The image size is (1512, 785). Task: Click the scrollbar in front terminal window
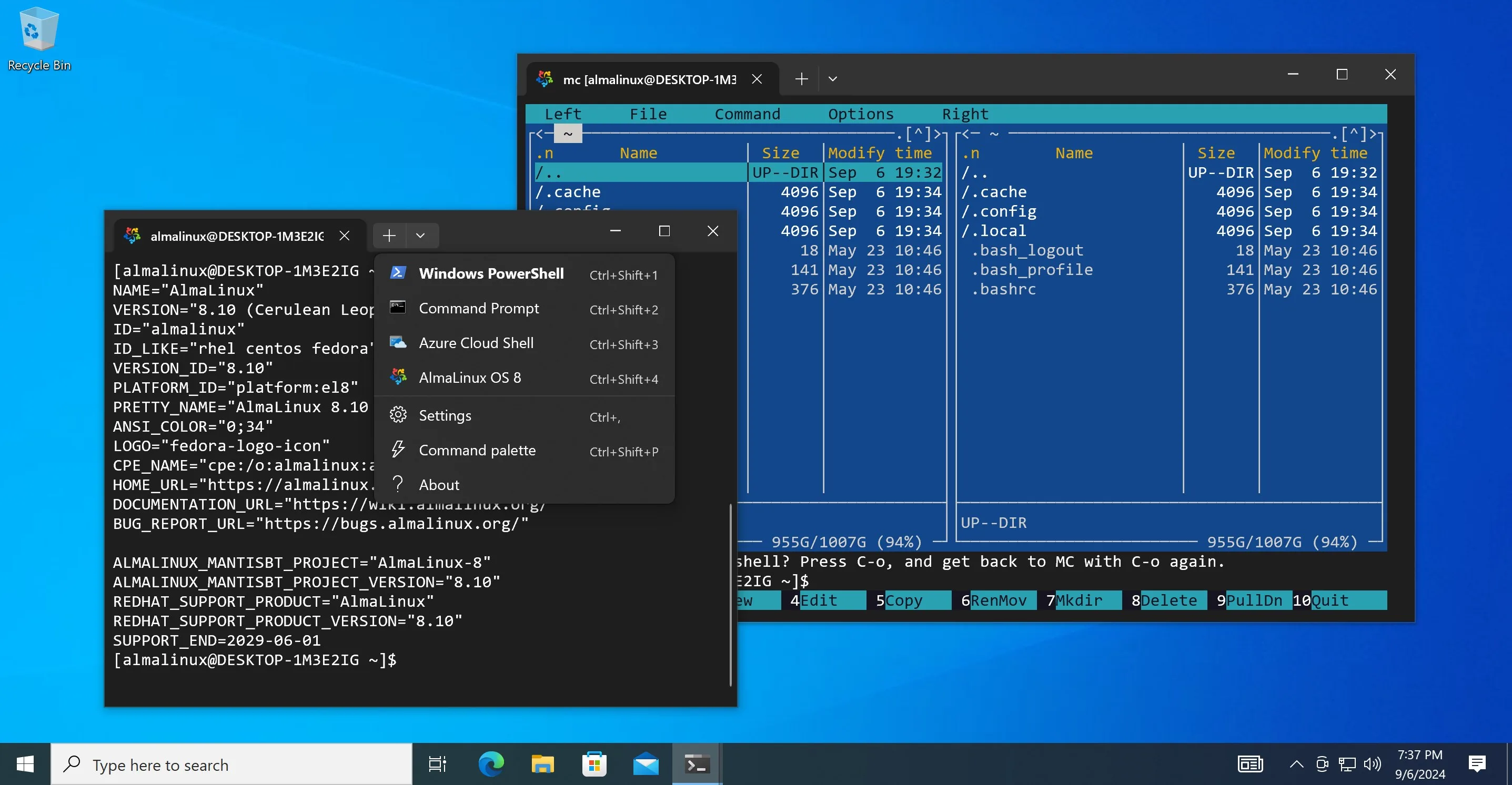point(731,594)
